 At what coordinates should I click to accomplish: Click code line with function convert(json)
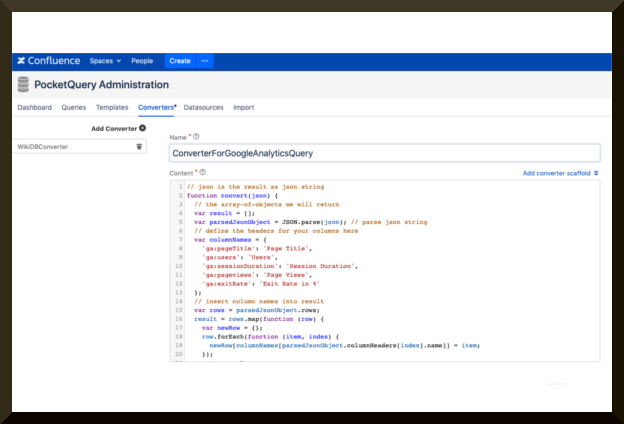232,195
